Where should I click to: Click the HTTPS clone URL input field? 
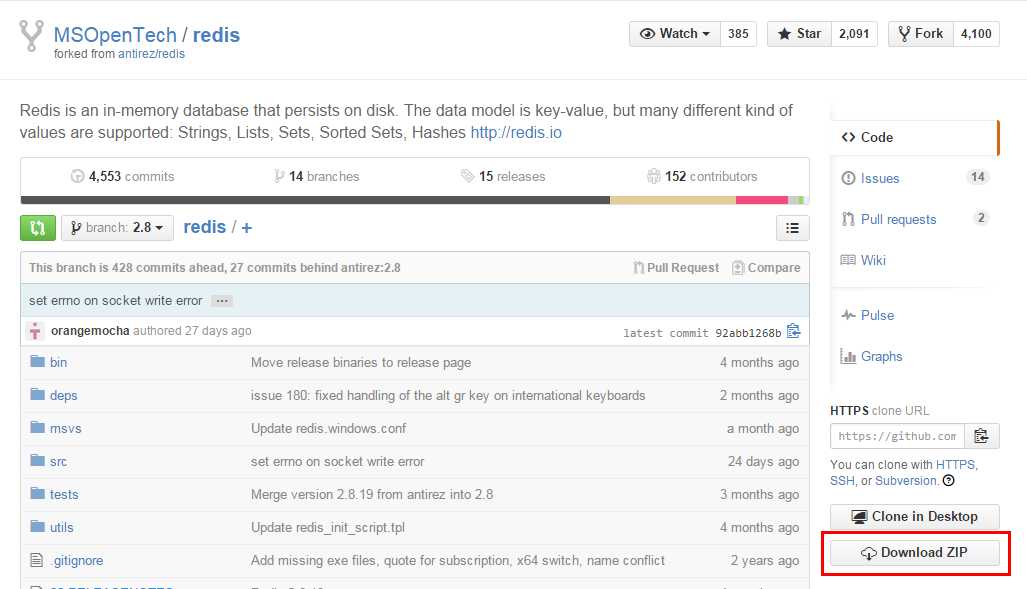(897, 436)
